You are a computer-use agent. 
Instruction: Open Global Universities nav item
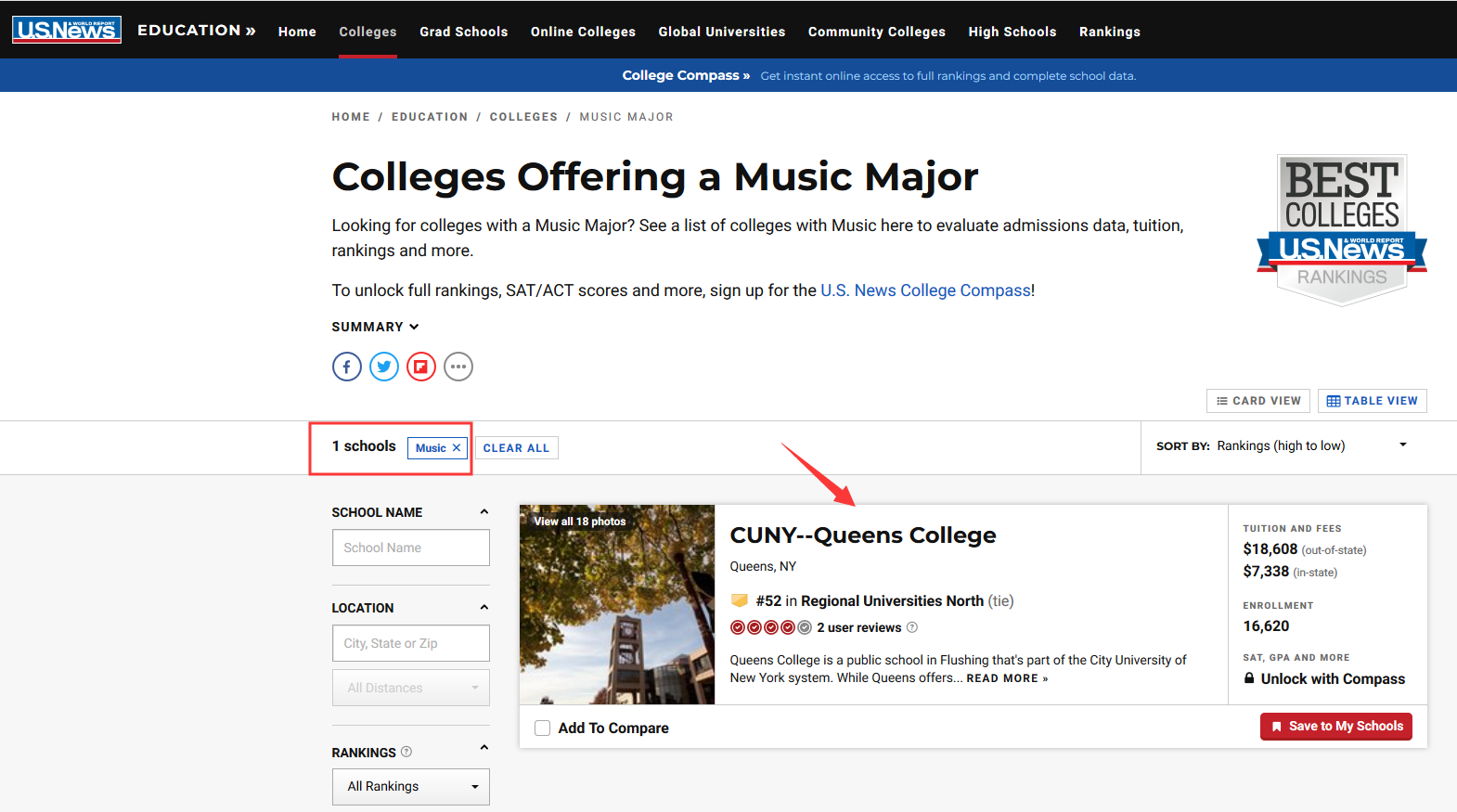click(722, 32)
